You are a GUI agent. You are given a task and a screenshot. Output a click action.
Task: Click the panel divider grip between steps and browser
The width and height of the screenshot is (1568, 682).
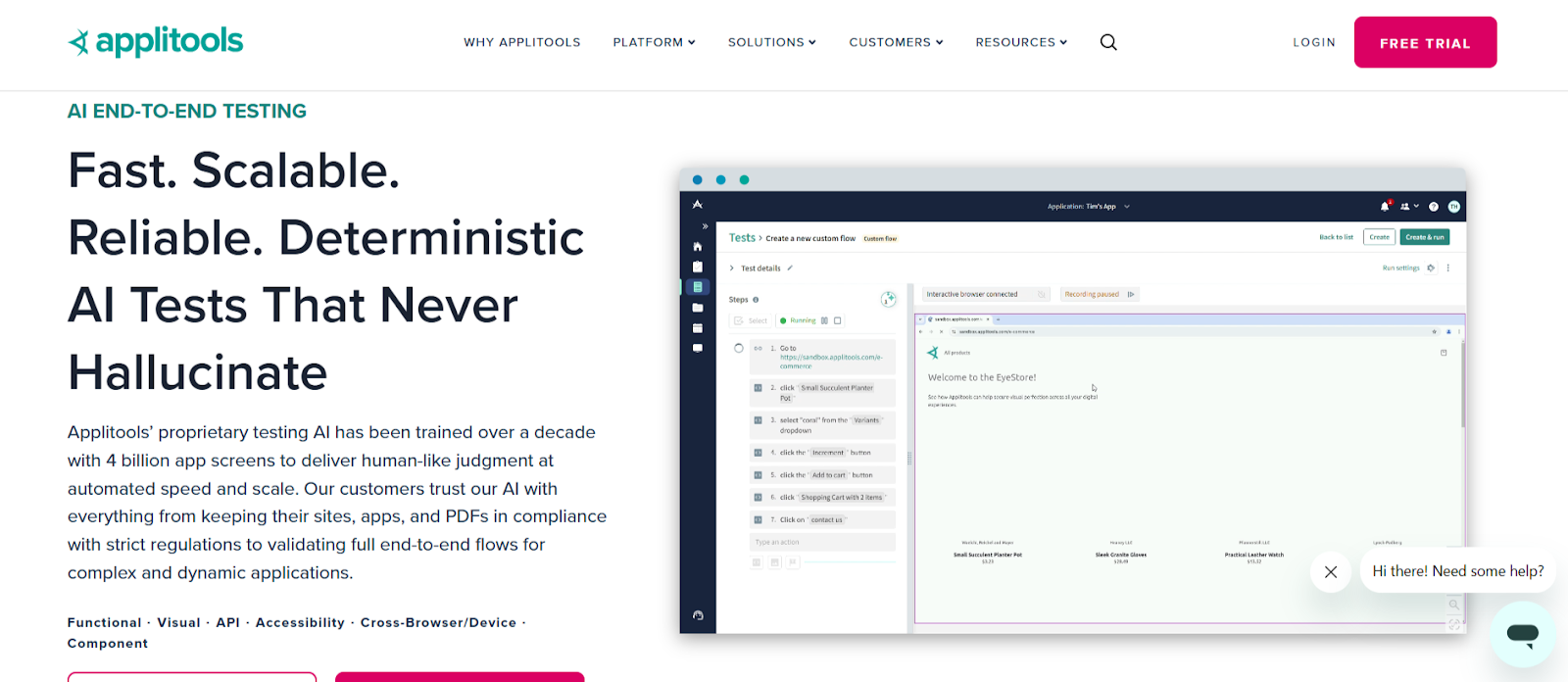(909, 458)
